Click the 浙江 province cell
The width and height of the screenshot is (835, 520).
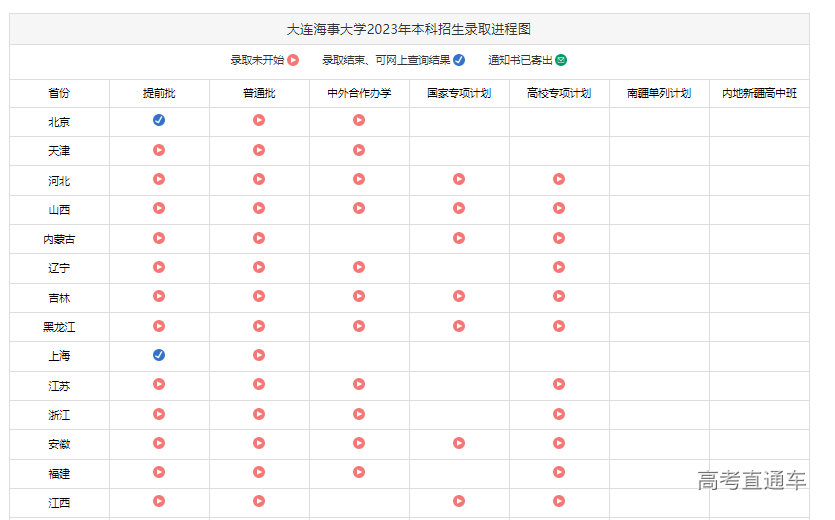[x=59, y=415]
